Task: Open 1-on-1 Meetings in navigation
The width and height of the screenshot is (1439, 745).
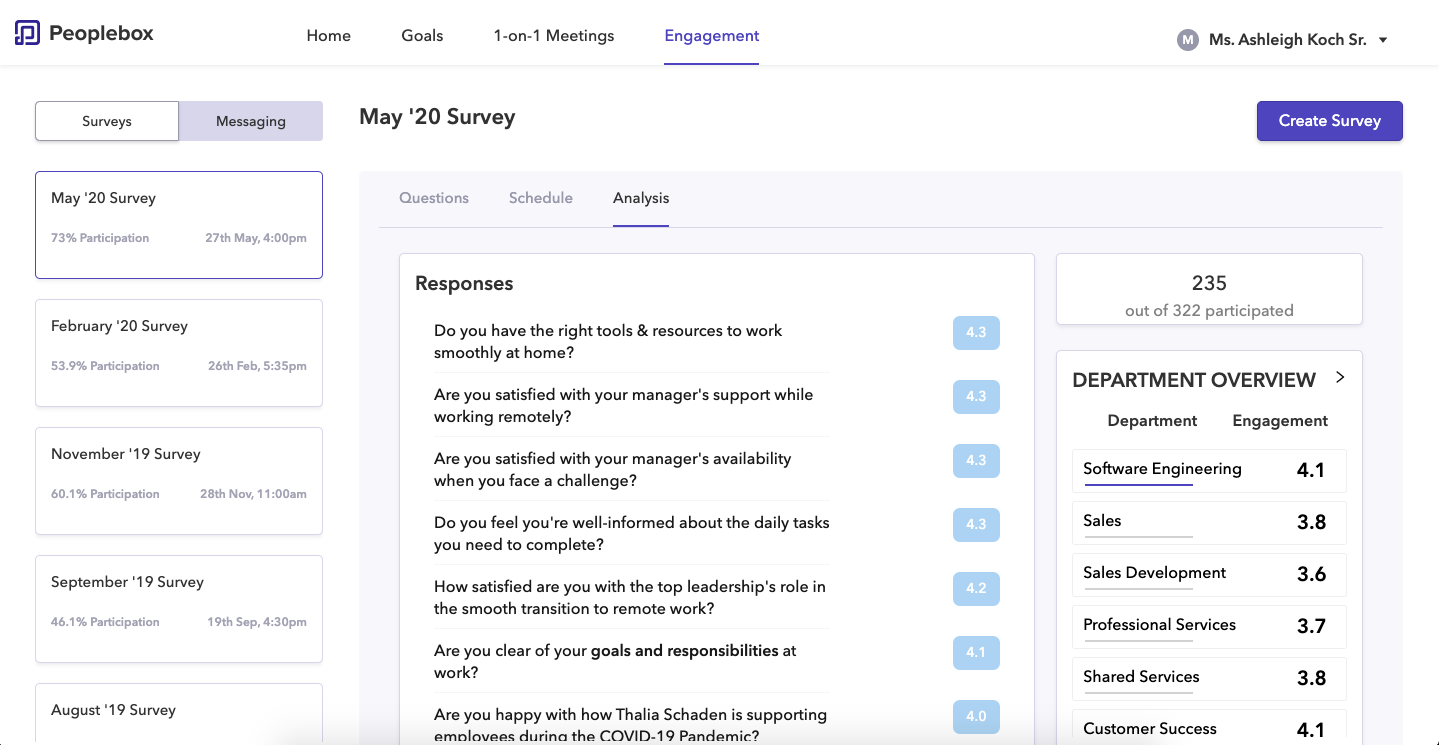Action: pyautogui.click(x=553, y=36)
